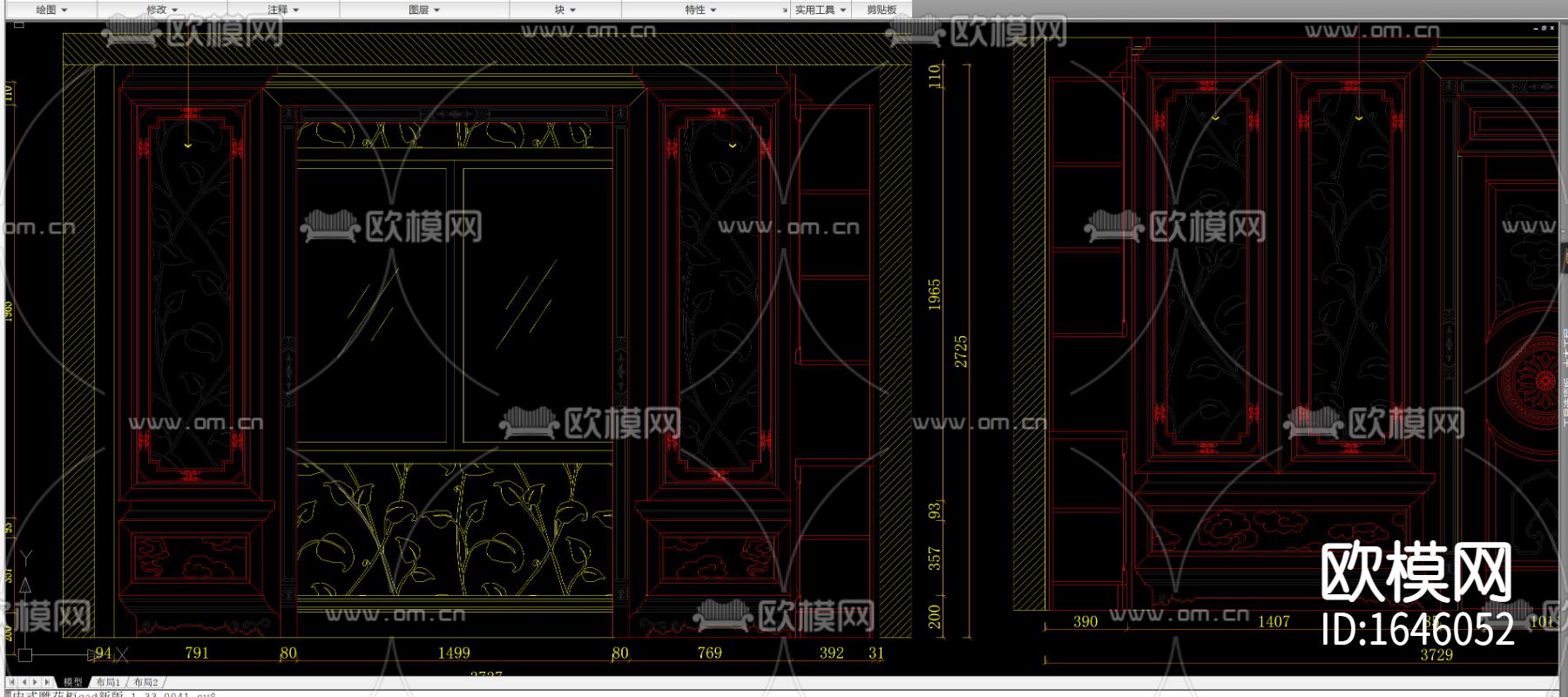Select the 791 dimension text

tap(197, 653)
